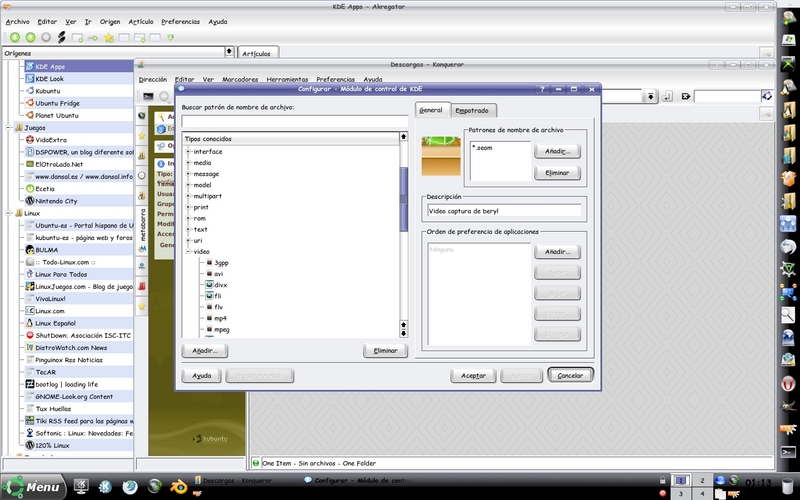Select the mp4 video type
The width and height of the screenshot is (800, 500).
click(x=220, y=318)
